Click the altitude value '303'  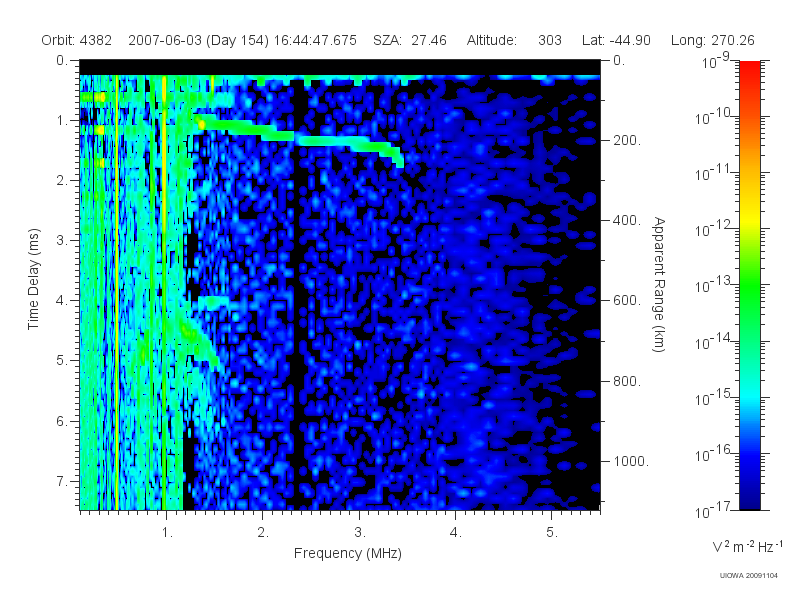tap(549, 40)
